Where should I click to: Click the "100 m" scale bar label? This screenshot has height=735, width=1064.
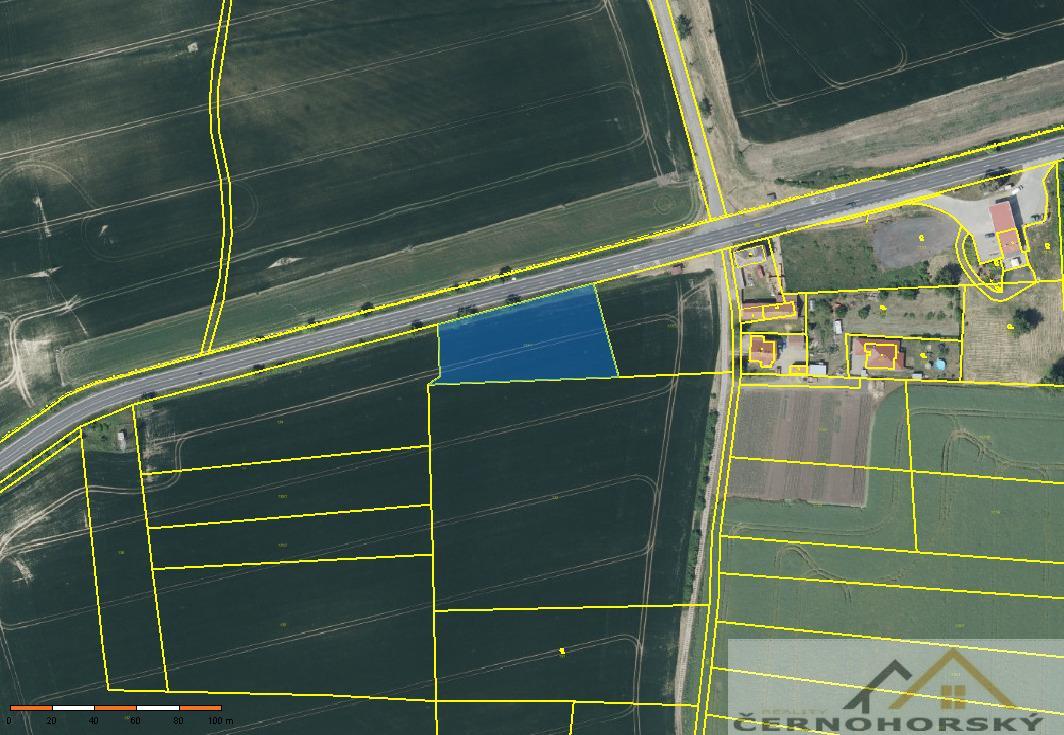[219, 720]
